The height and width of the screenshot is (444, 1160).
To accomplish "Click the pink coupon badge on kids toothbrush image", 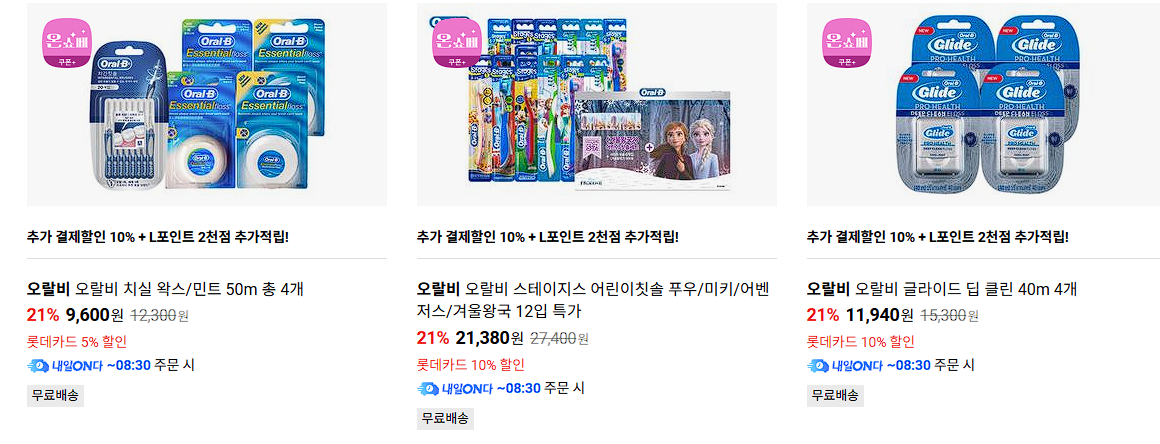I will coord(457,43).
